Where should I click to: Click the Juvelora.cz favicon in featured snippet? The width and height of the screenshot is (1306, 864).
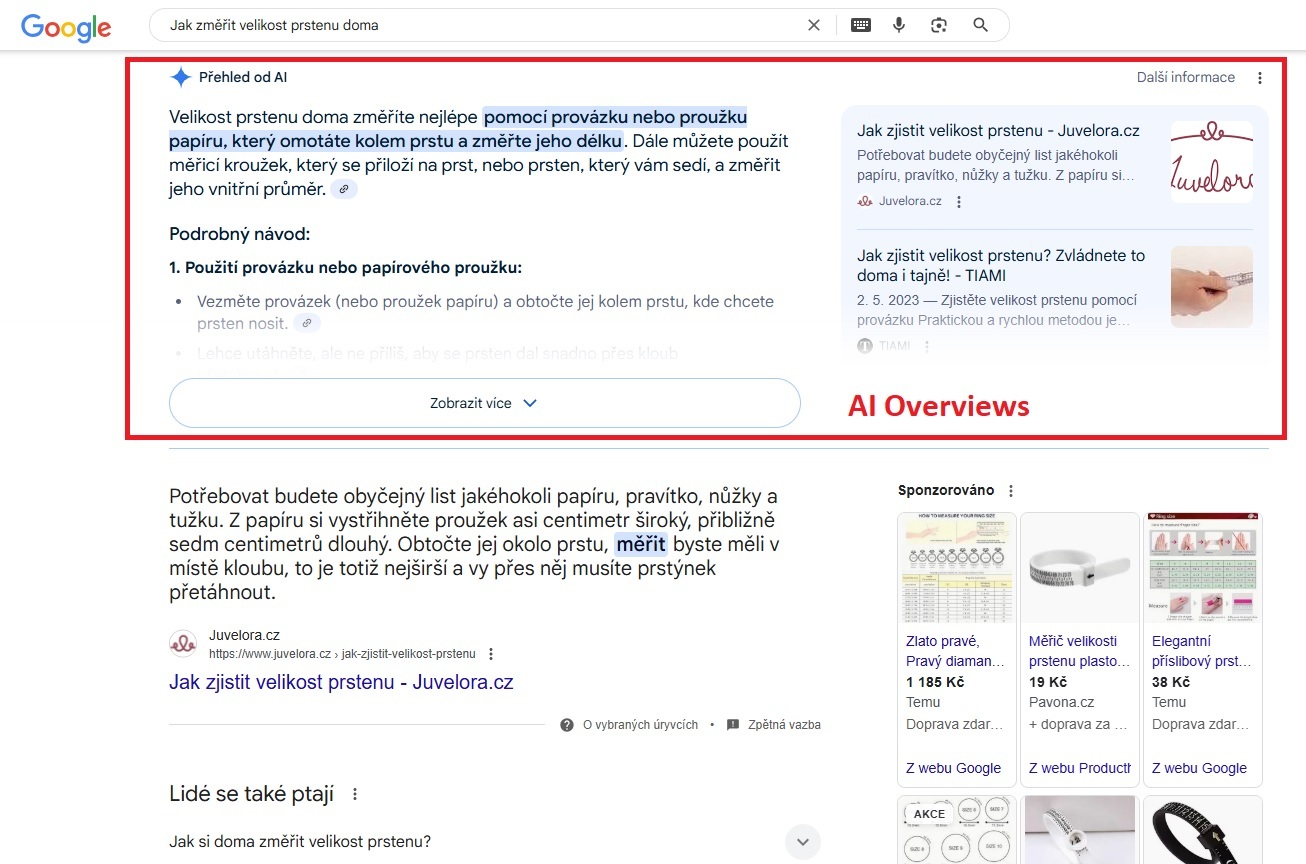pos(183,644)
